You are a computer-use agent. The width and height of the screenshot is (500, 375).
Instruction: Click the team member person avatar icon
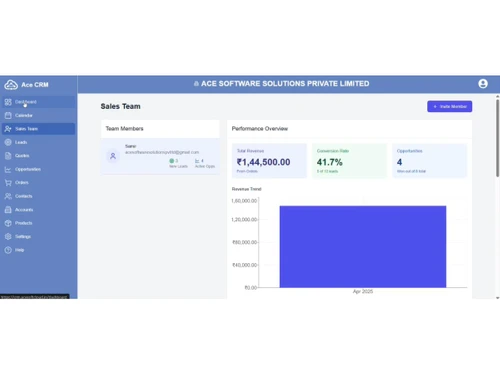pos(113,156)
